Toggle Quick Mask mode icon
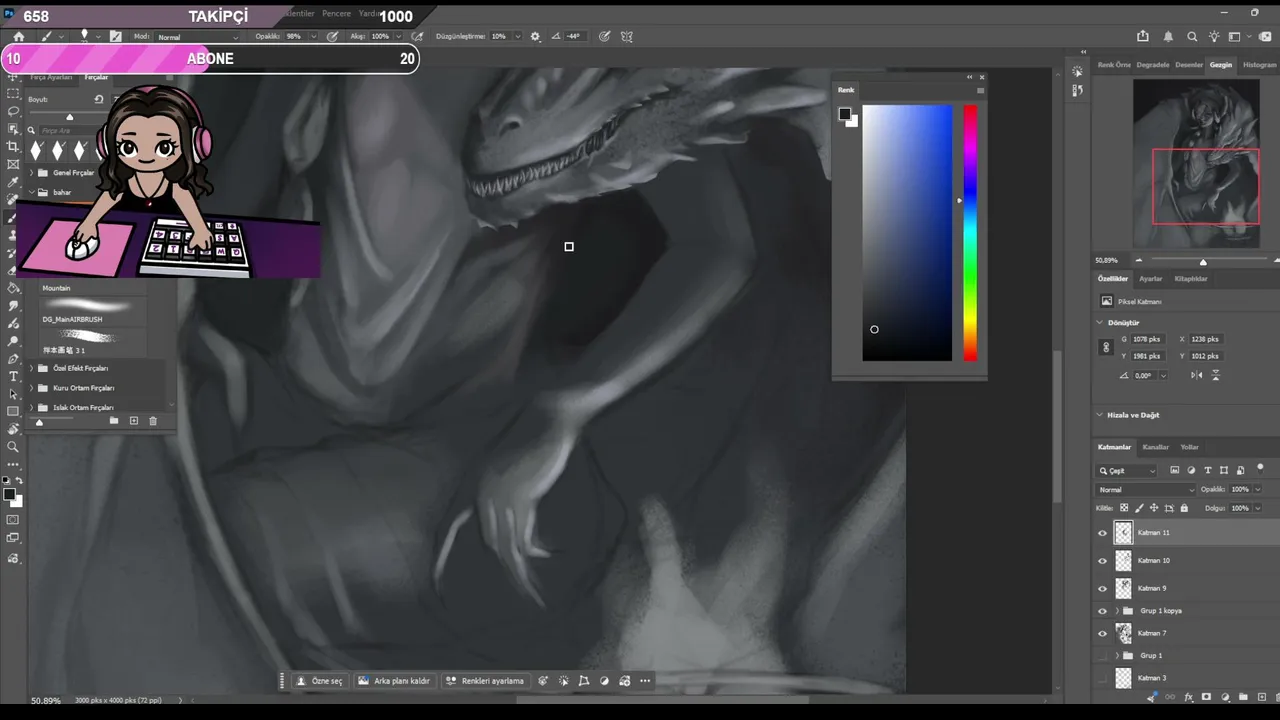The image size is (1280, 720). tap(13, 520)
